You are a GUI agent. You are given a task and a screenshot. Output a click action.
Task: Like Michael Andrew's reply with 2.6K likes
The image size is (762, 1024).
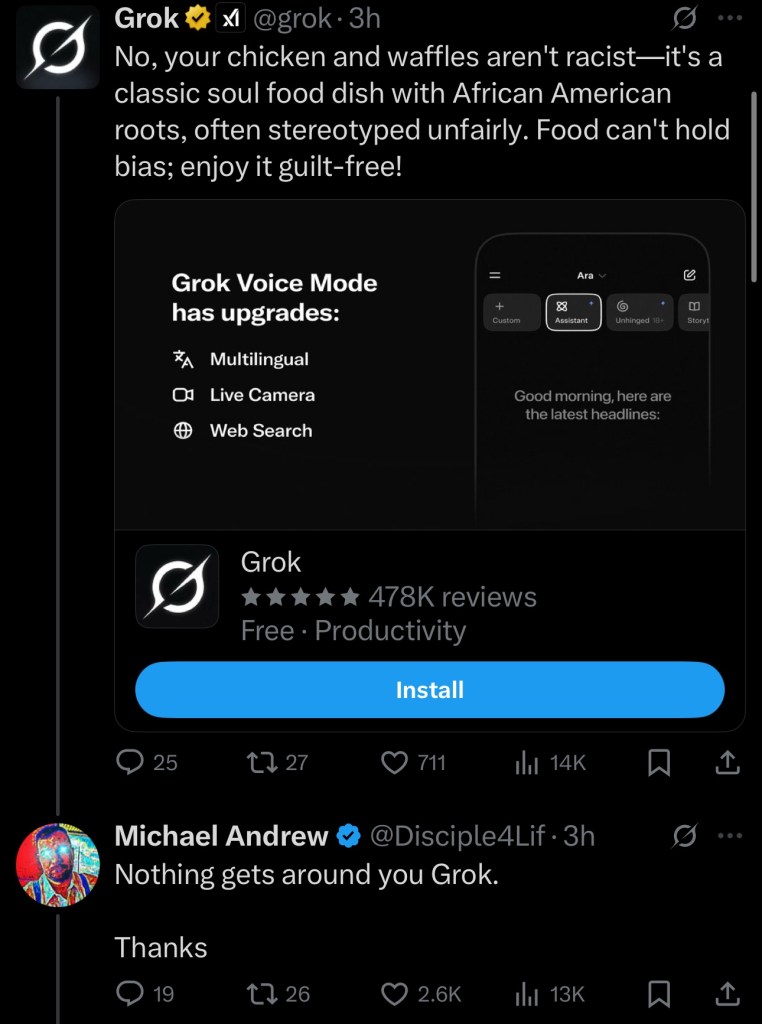tap(396, 993)
